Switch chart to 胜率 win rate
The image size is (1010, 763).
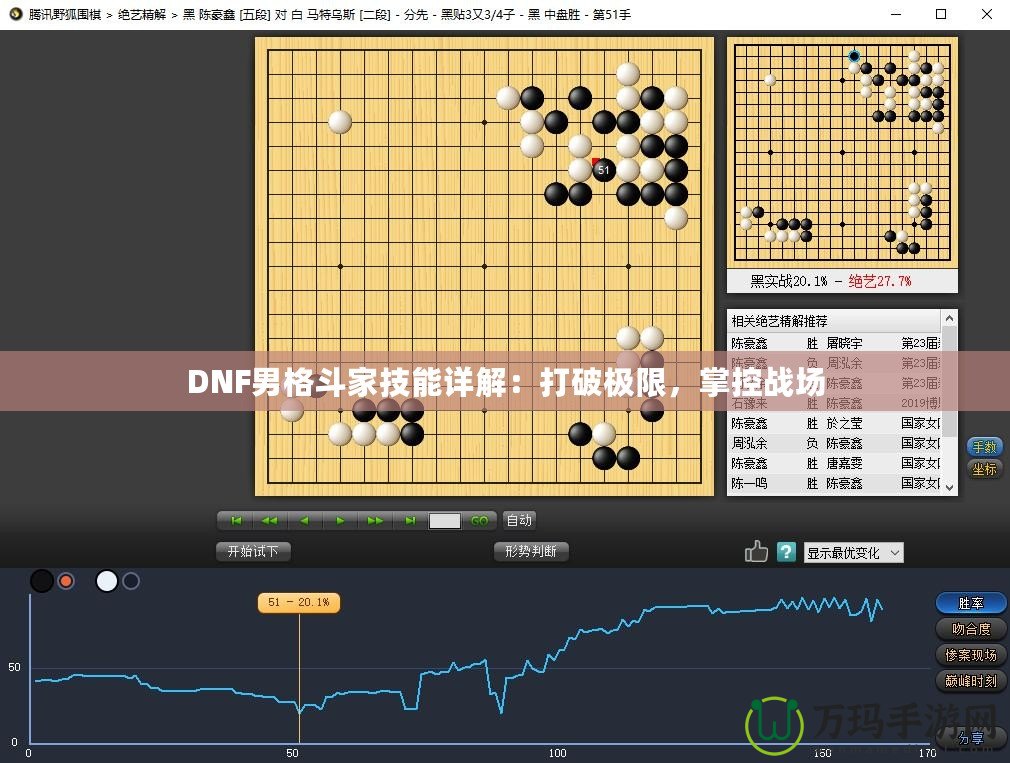971,603
